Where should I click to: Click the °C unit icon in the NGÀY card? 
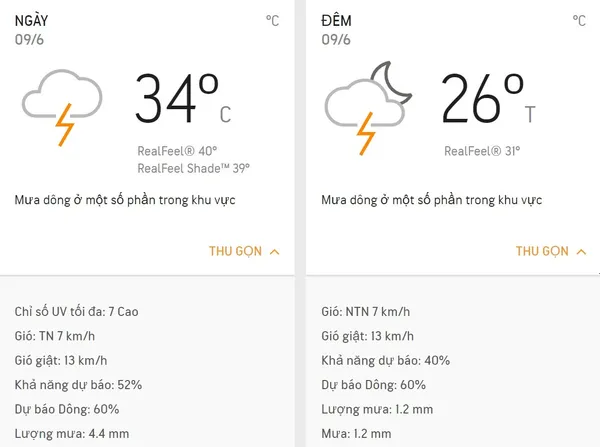[x=272, y=21]
